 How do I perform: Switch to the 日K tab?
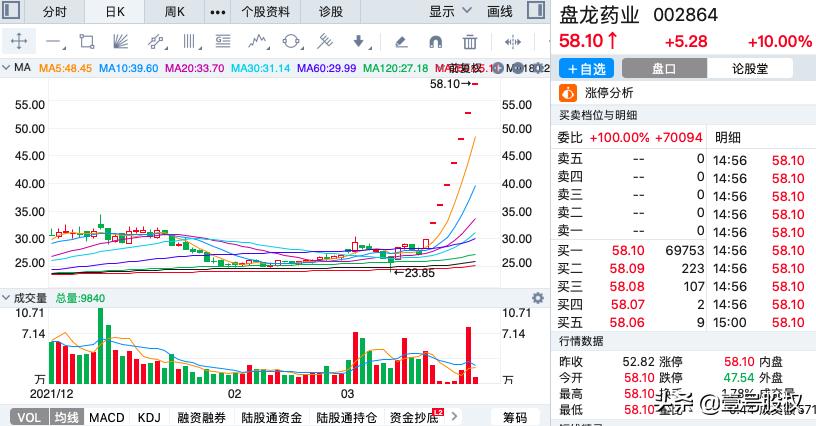pos(115,11)
